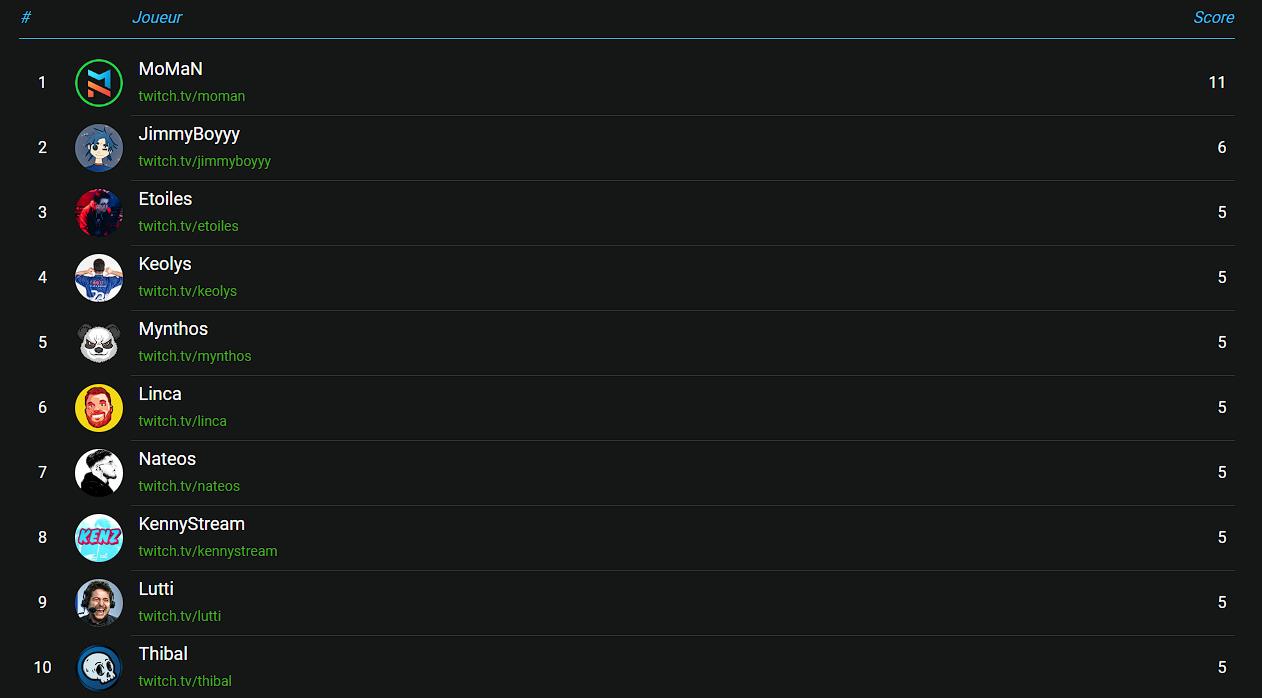Screen dimensions: 1262x698
Task: Click JimmyBoyyy's blue-haired avatar
Action: tap(99, 148)
